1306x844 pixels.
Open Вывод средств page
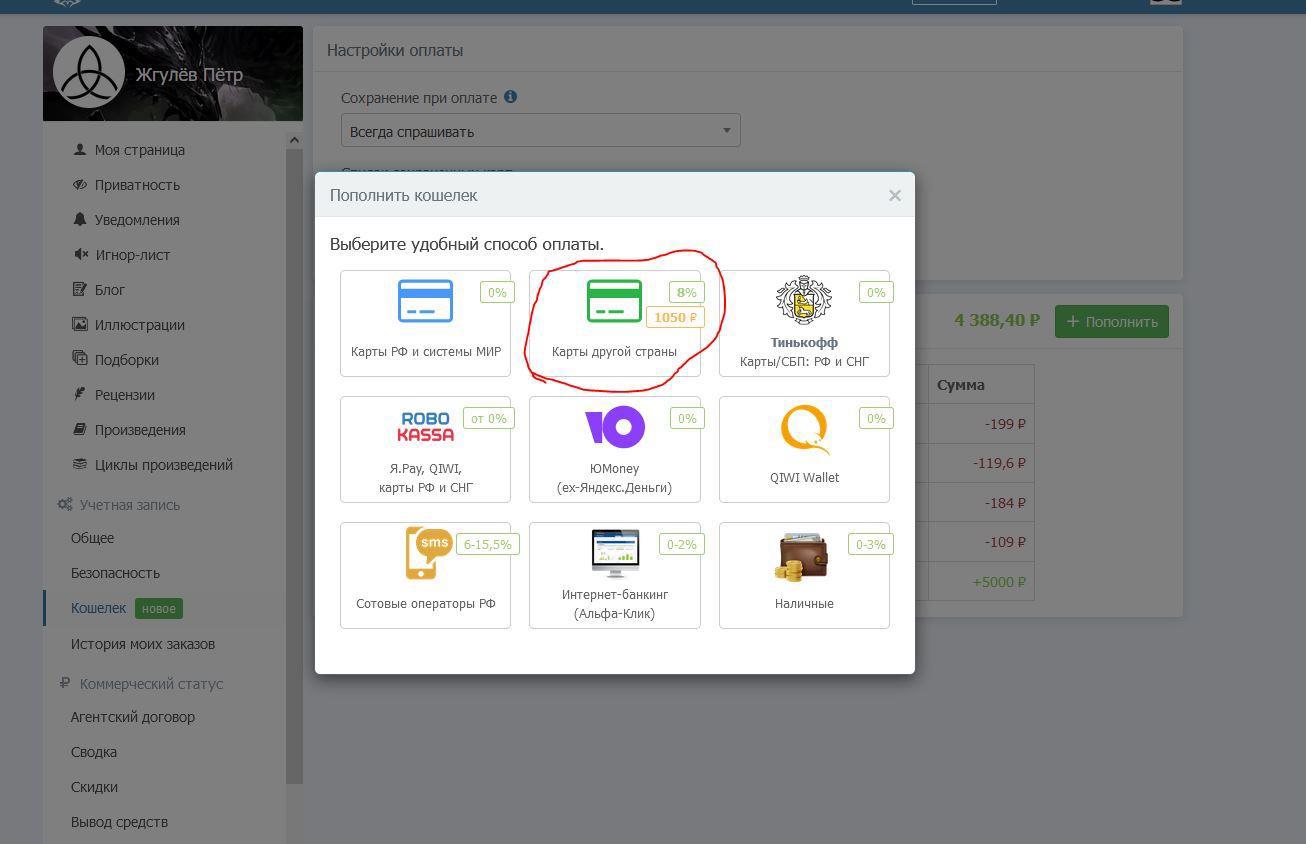(x=119, y=822)
